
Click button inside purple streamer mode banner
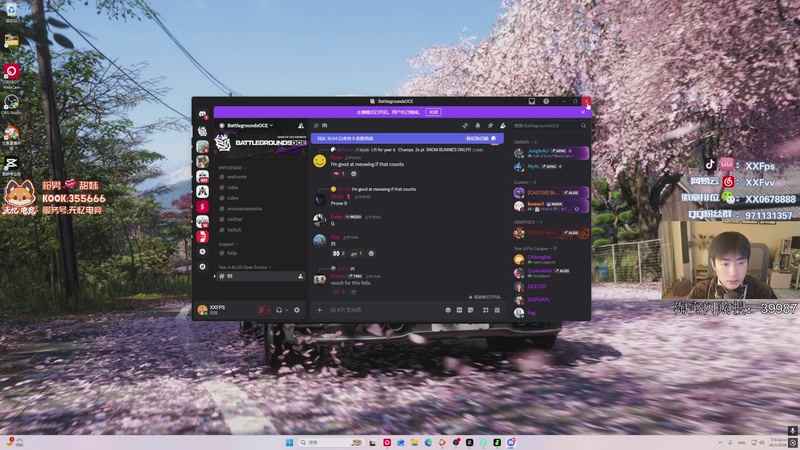pos(433,112)
